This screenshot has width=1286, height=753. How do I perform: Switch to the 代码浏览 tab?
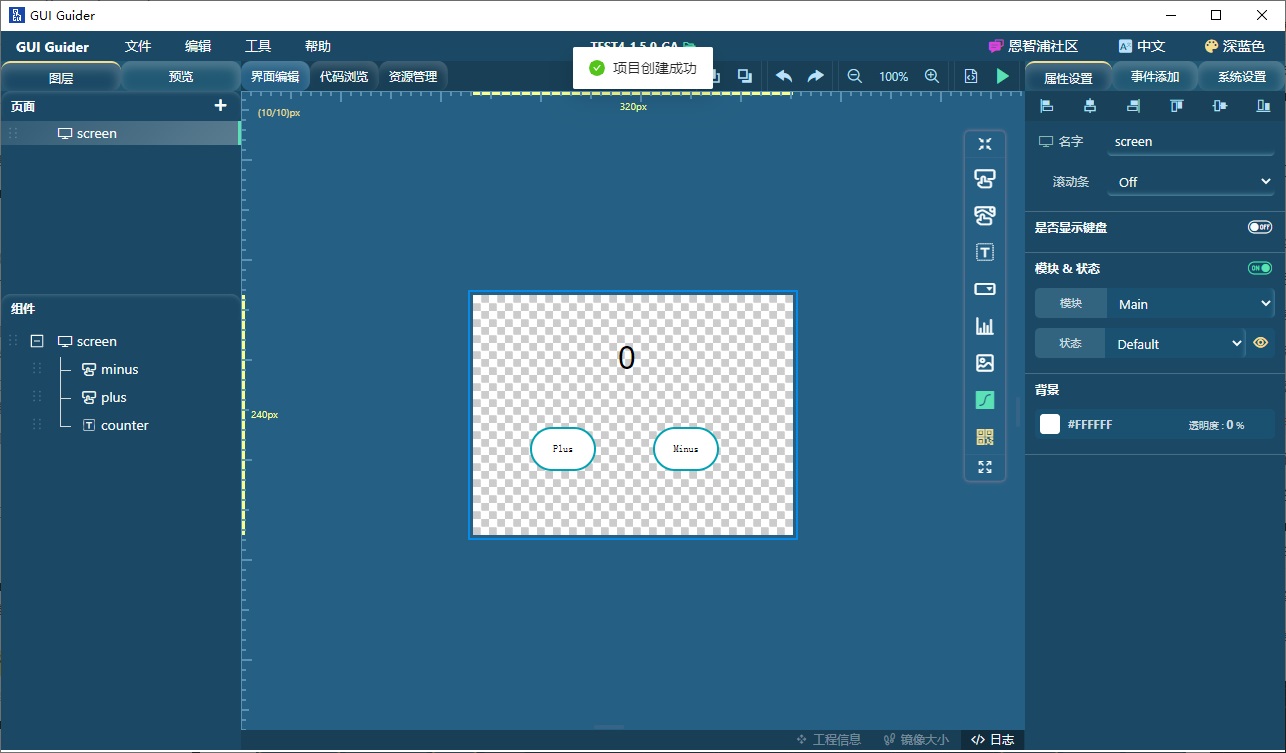click(x=343, y=76)
